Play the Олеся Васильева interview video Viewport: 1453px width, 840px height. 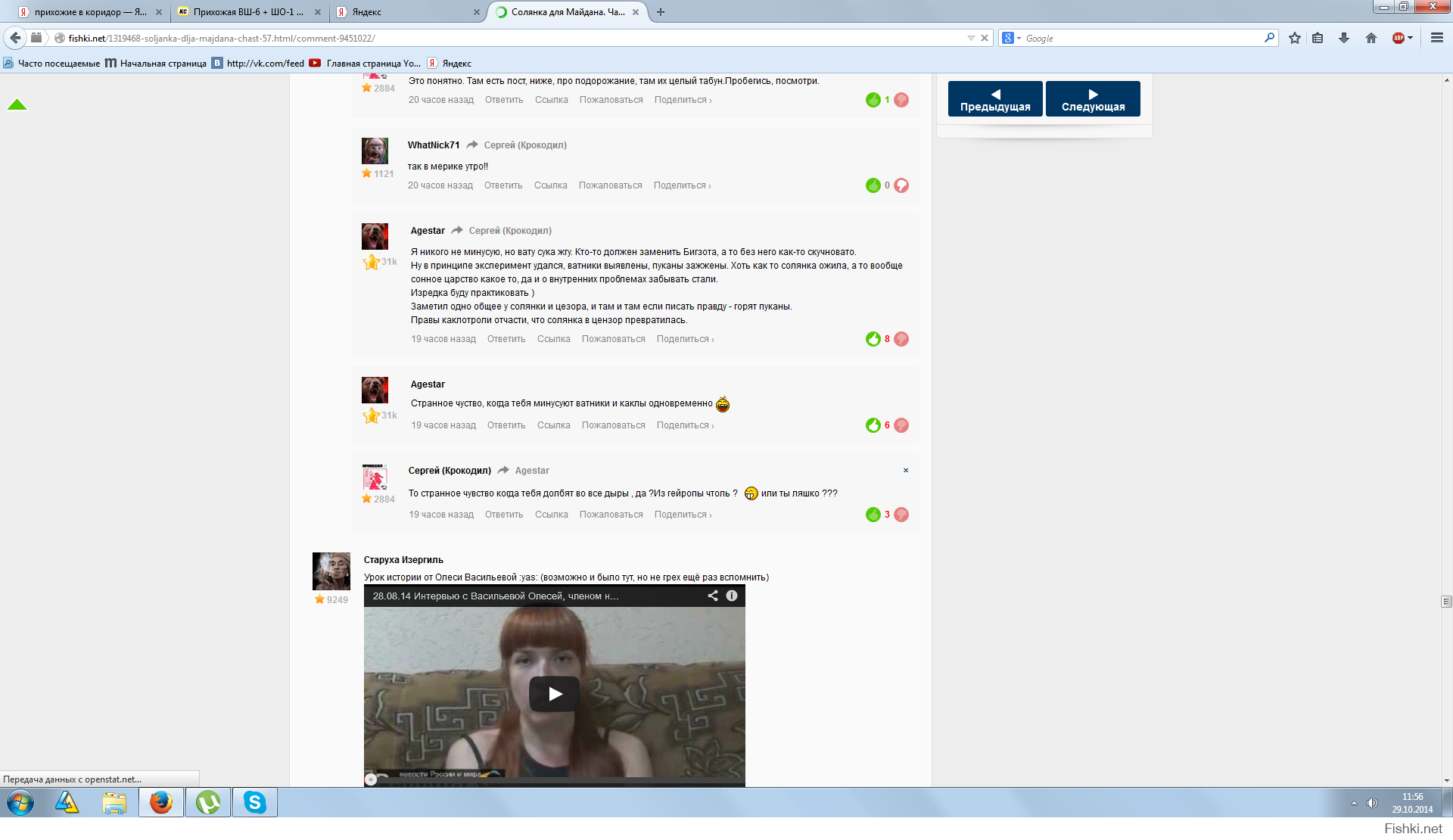(x=554, y=693)
